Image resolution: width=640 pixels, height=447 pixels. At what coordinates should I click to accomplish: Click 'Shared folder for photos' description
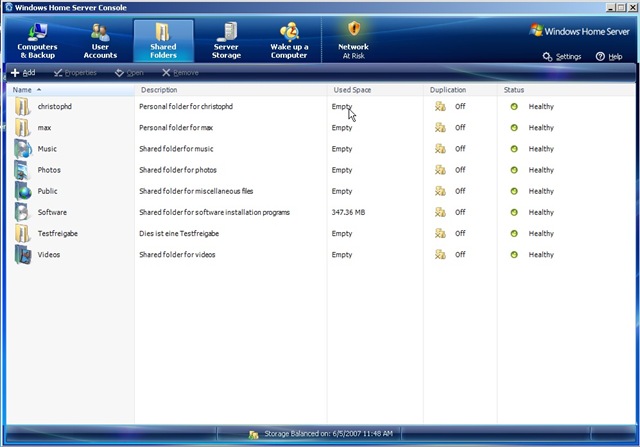(178, 170)
